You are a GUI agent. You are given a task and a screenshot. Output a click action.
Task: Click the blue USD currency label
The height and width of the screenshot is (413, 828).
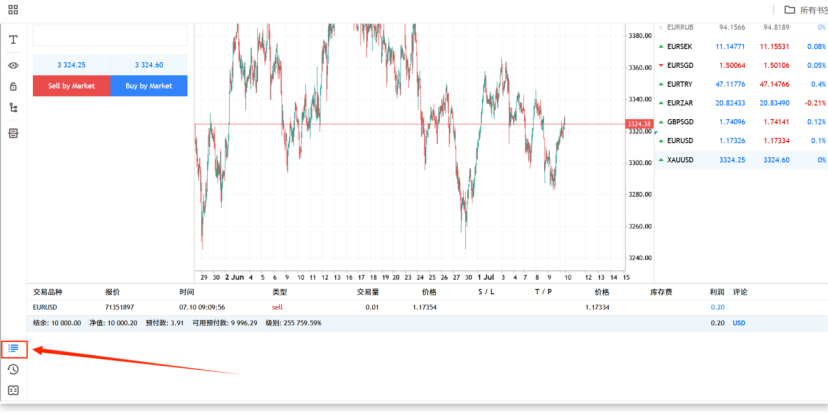pyautogui.click(x=739, y=323)
